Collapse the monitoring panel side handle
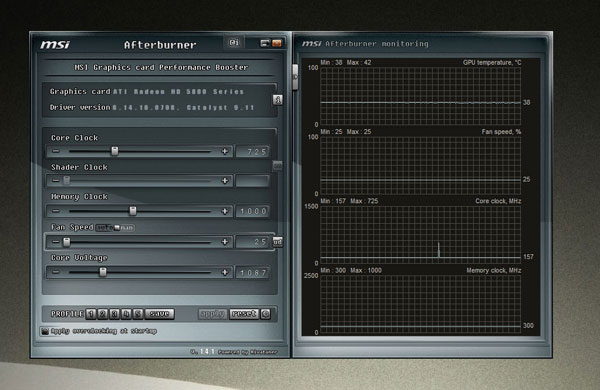600x390 pixels. tap(295, 77)
